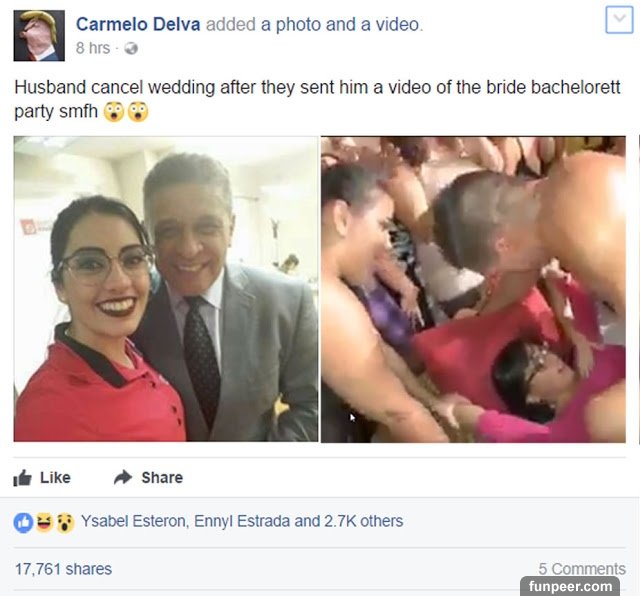This screenshot has width=640, height=596.
Task: Open Ysabel Esteron's profile link
Action: pyautogui.click(x=134, y=521)
